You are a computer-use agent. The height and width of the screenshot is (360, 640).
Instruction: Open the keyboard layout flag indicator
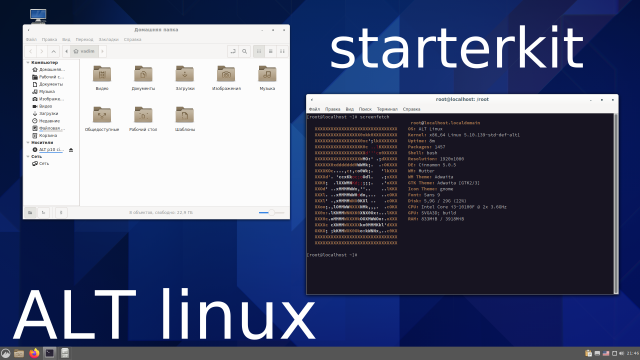coord(606,353)
